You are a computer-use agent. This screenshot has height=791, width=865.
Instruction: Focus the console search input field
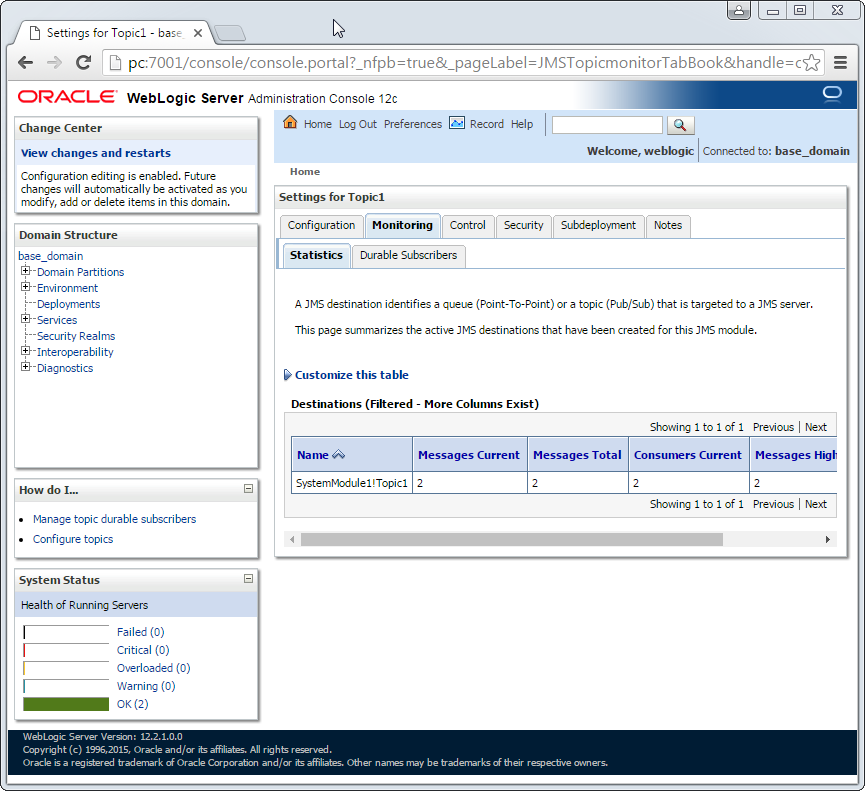click(607, 125)
